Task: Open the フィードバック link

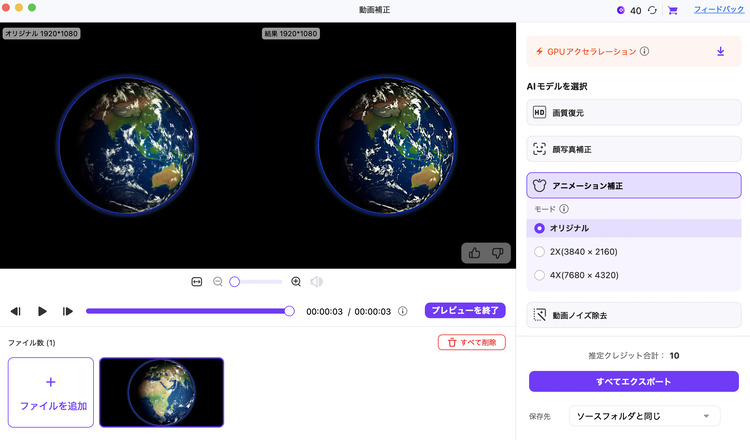Action: (x=718, y=9)
